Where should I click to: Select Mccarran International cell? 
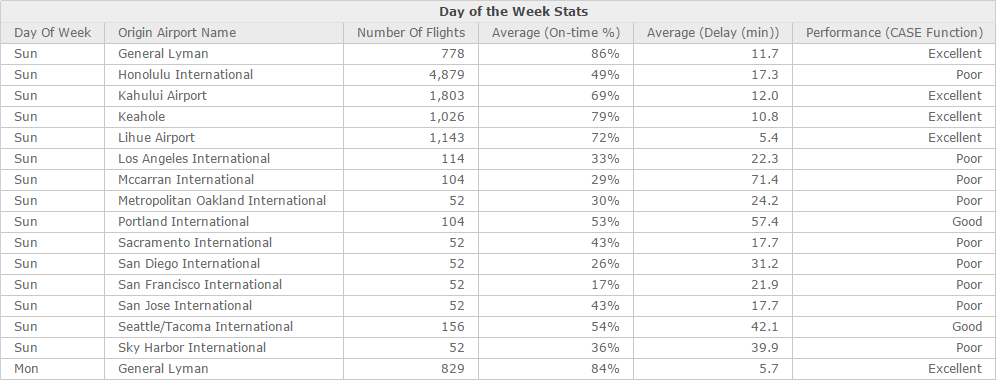coord(224,180)
